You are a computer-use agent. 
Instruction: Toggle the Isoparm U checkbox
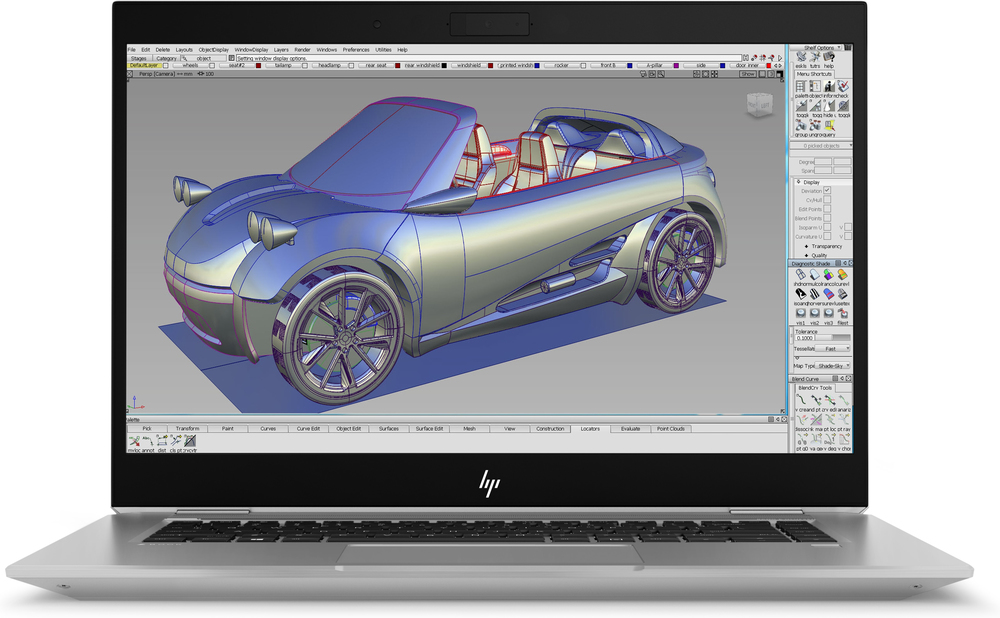827,227
